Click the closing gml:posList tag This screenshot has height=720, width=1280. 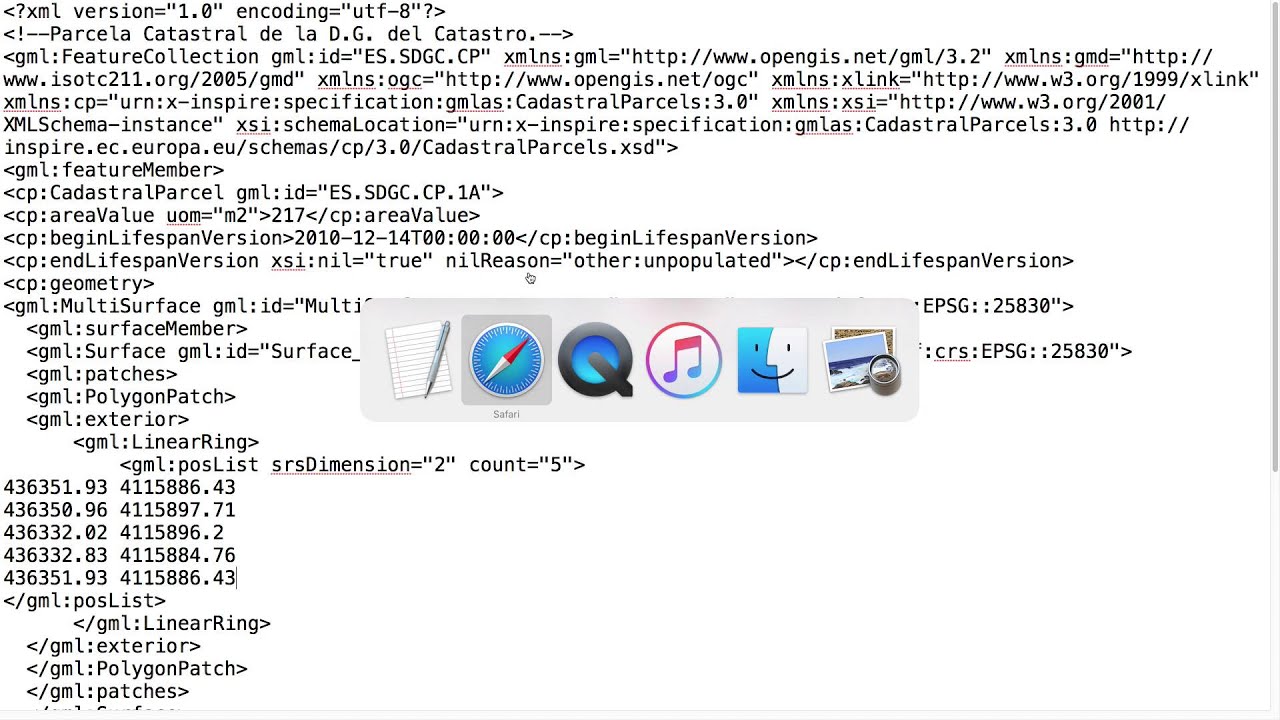point(84,601)
